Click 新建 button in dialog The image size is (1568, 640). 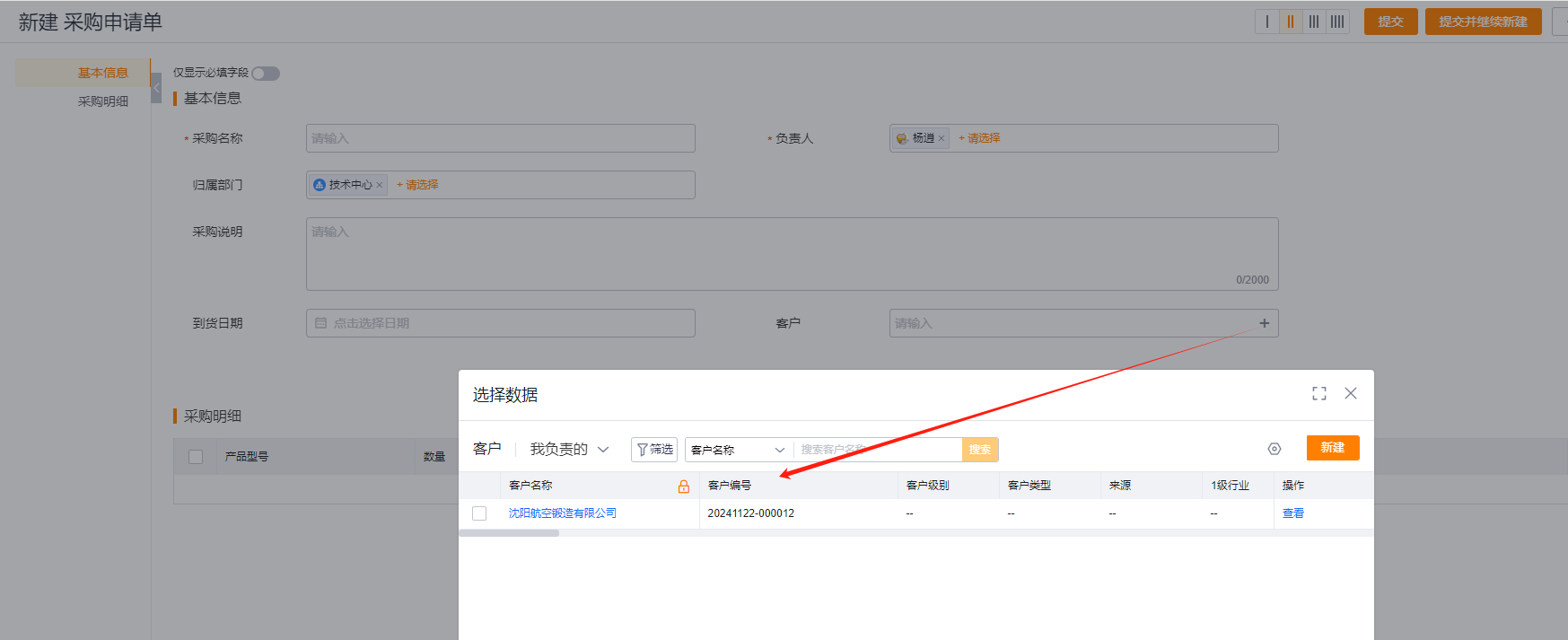pos(1333,448)
